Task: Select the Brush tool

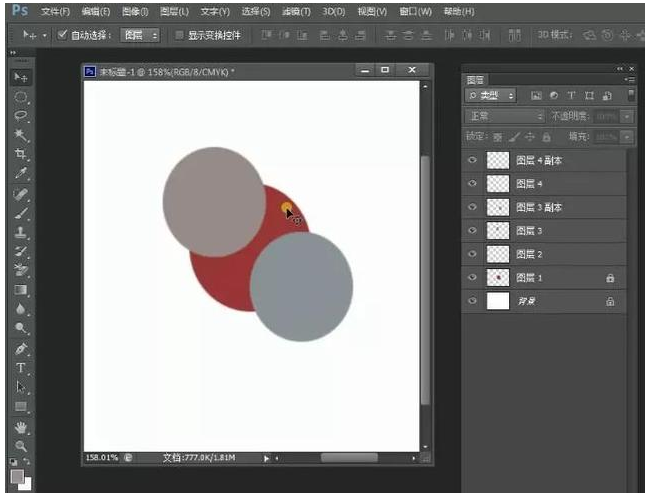Action: [x=20, y=214]
